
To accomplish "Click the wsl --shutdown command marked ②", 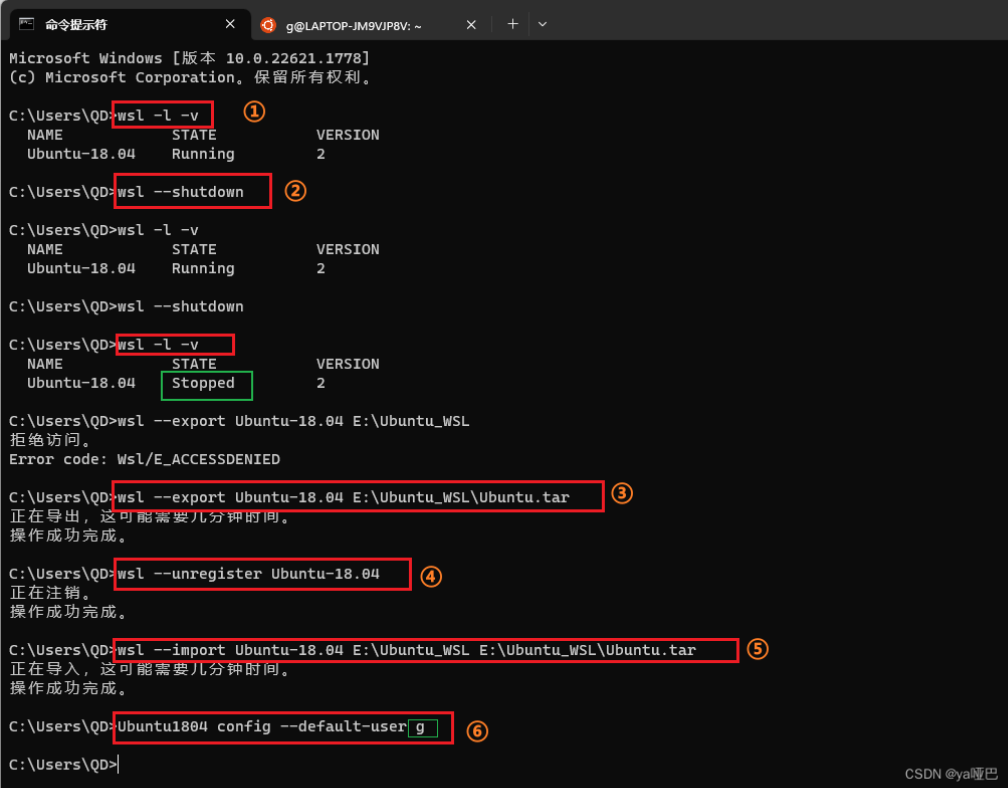I will coord(190,190).
